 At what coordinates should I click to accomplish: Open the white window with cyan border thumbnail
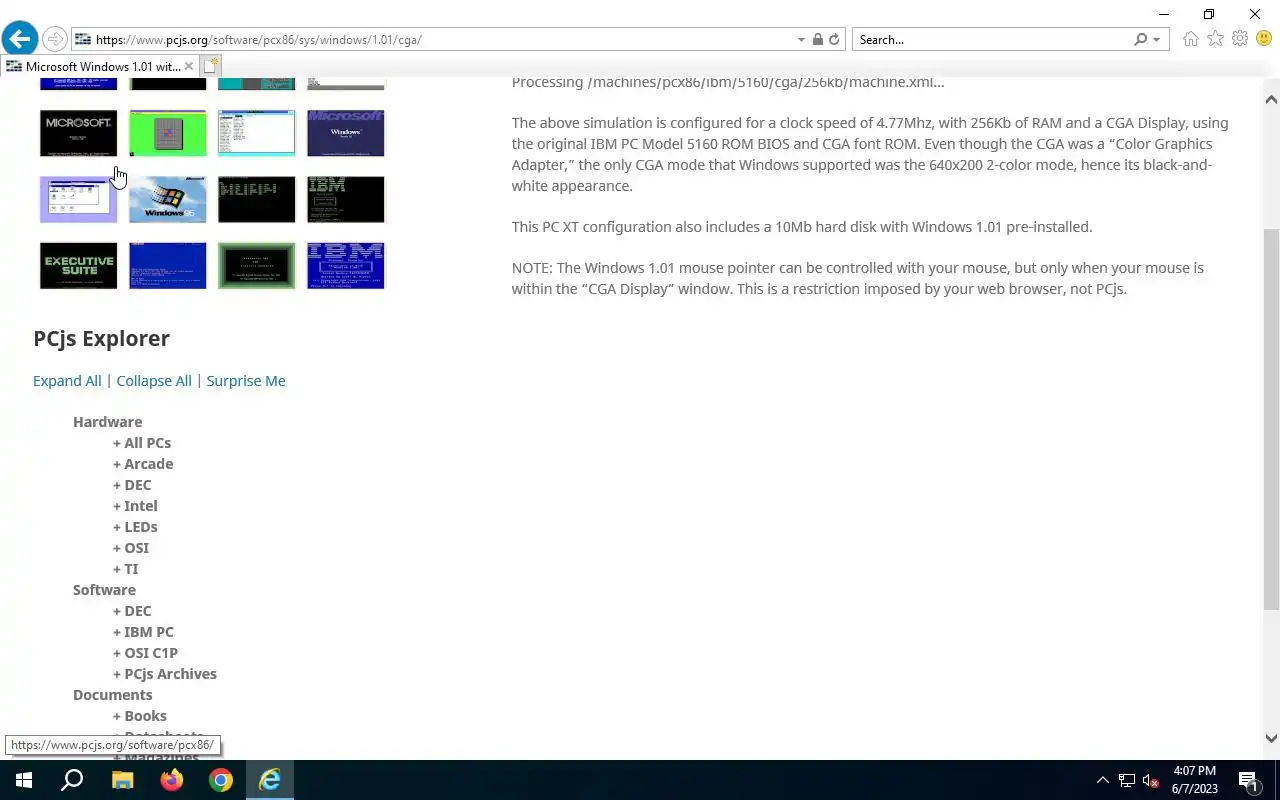(x=256, y=133)
